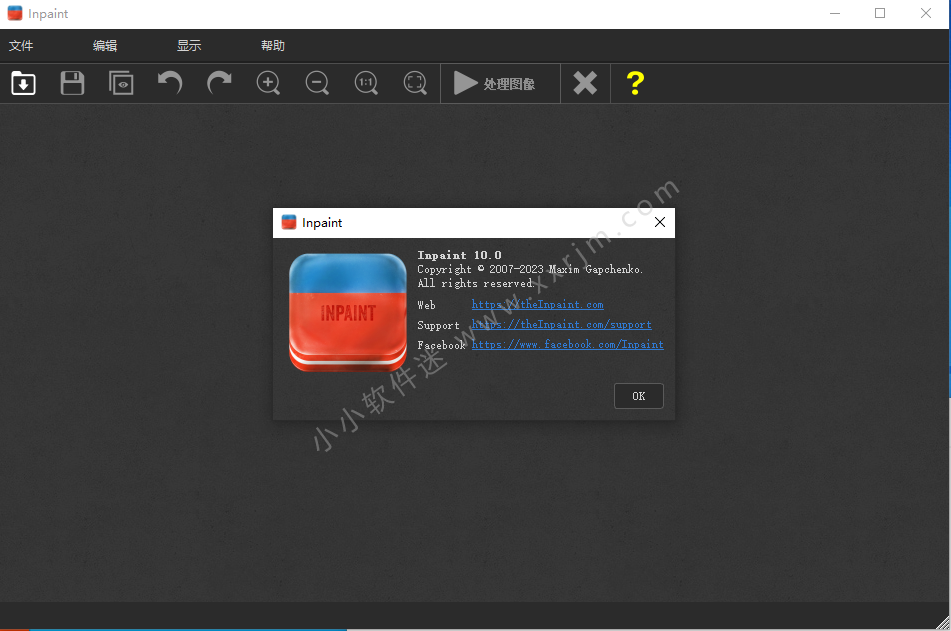This screenshot has width=951, height=631.
Task: Click the X cancel toolbar icon
Action: coord(585,83)
